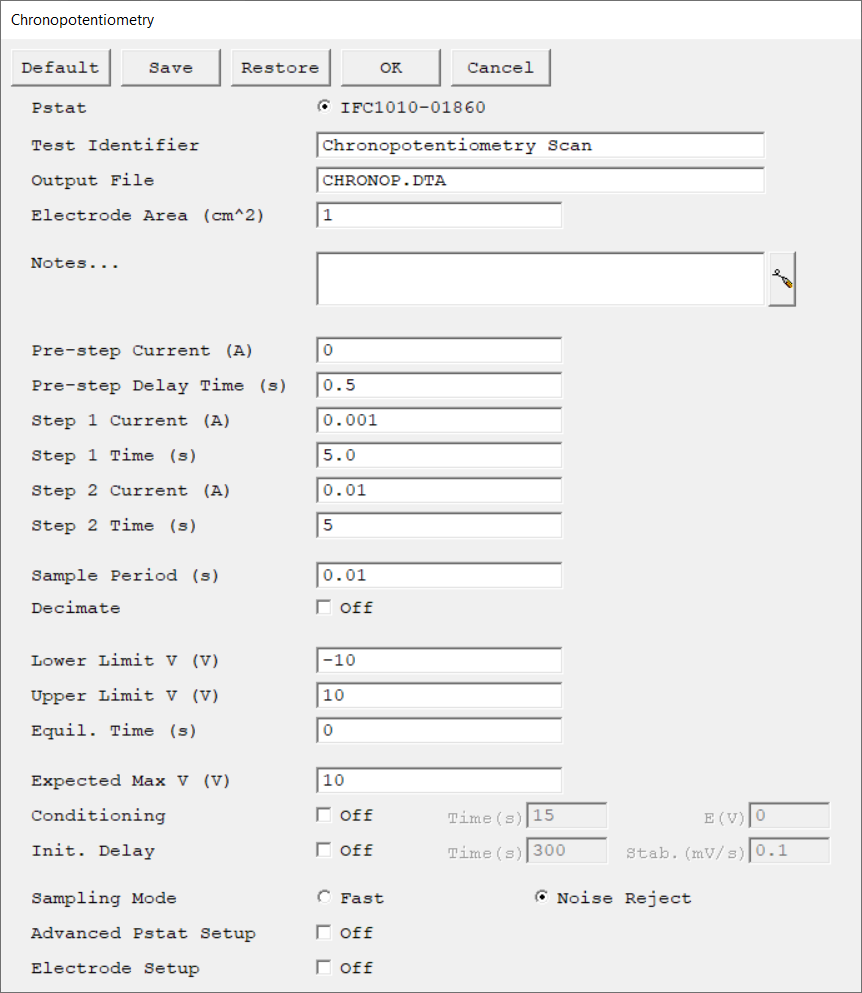The image size is (862, 993).
Task: Confirm settings with the OK button
Action: (x=390, y=68)
